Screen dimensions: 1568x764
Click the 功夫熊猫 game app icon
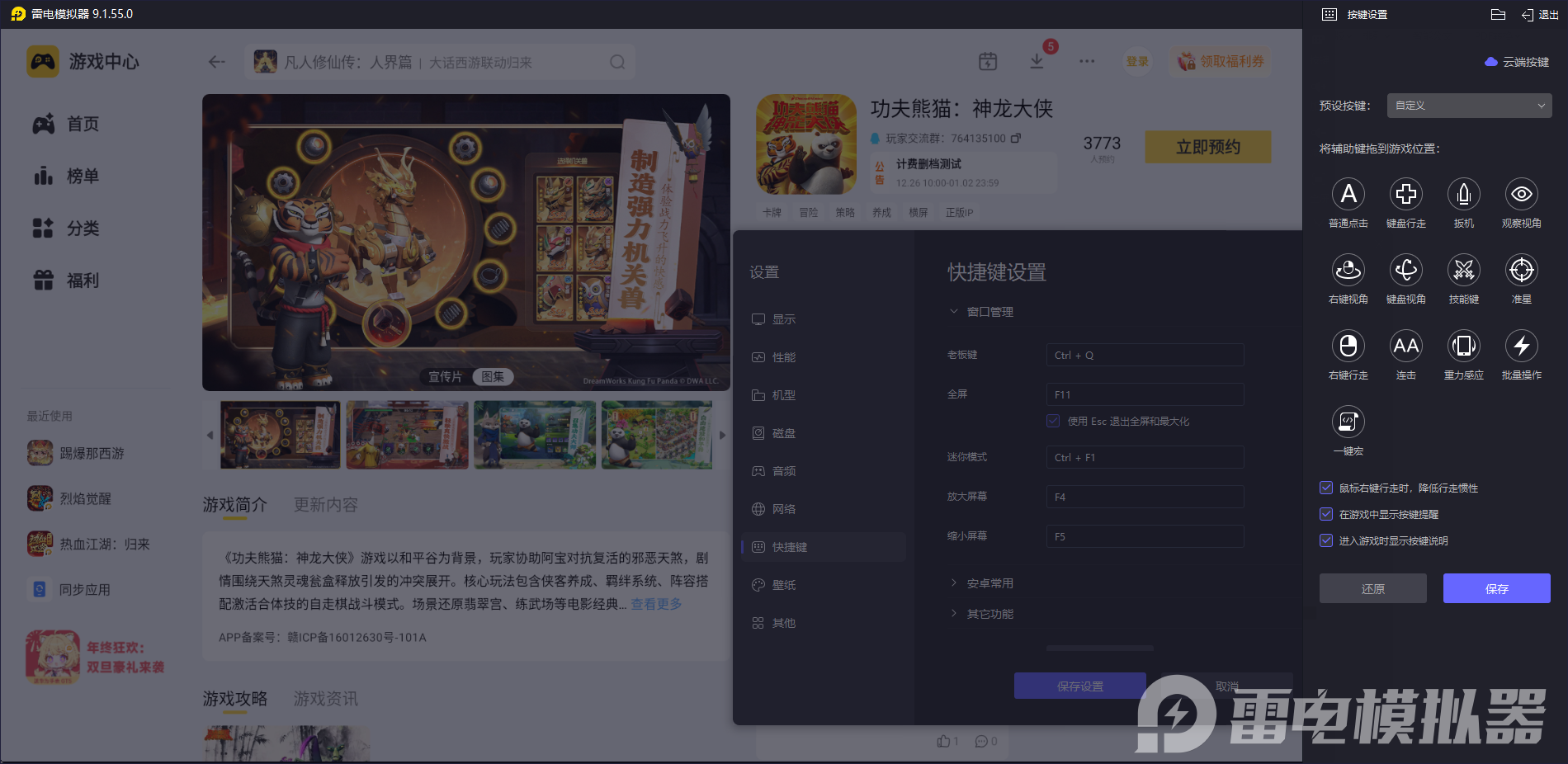pos(807,144)
